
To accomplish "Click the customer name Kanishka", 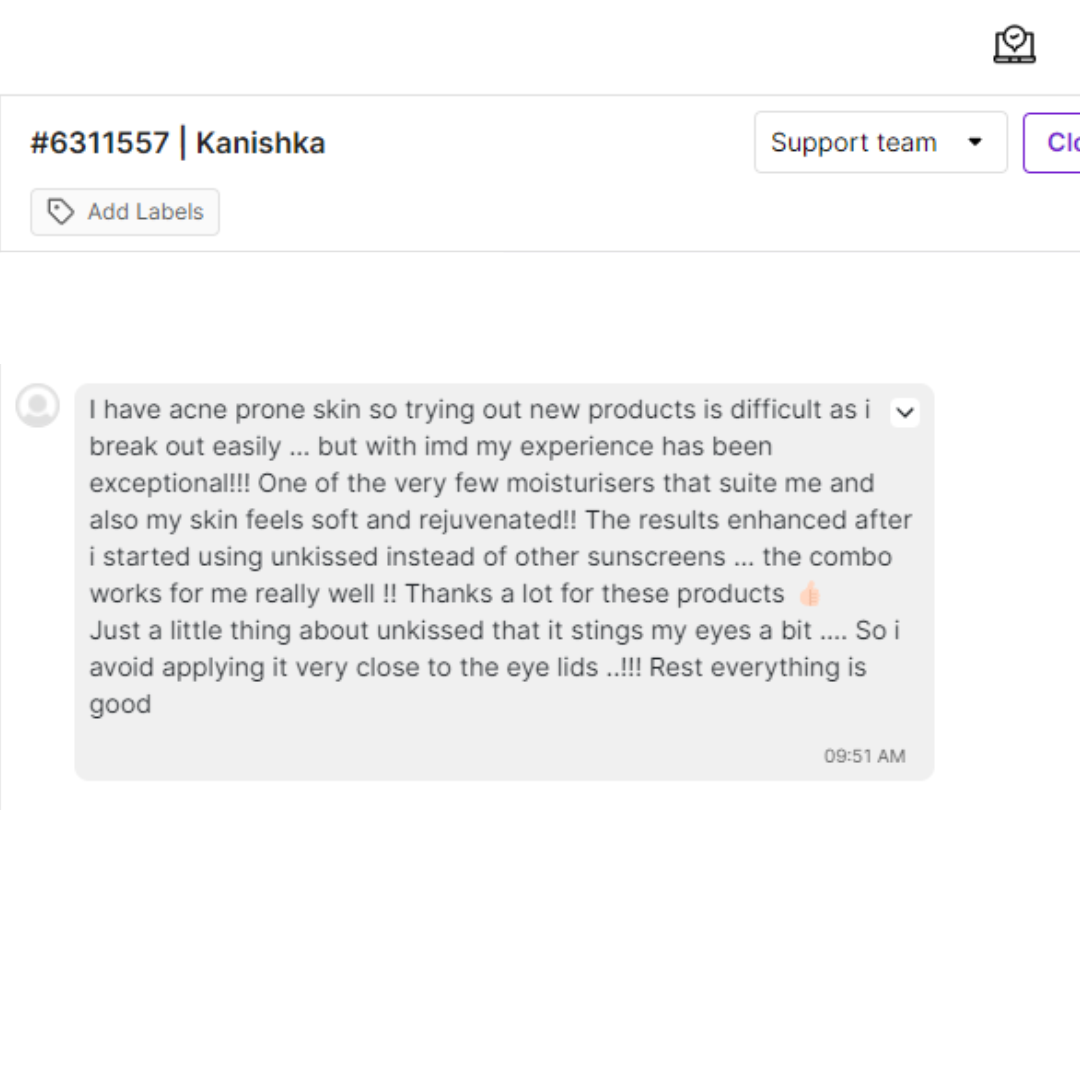I will click(x=260, y=143).
